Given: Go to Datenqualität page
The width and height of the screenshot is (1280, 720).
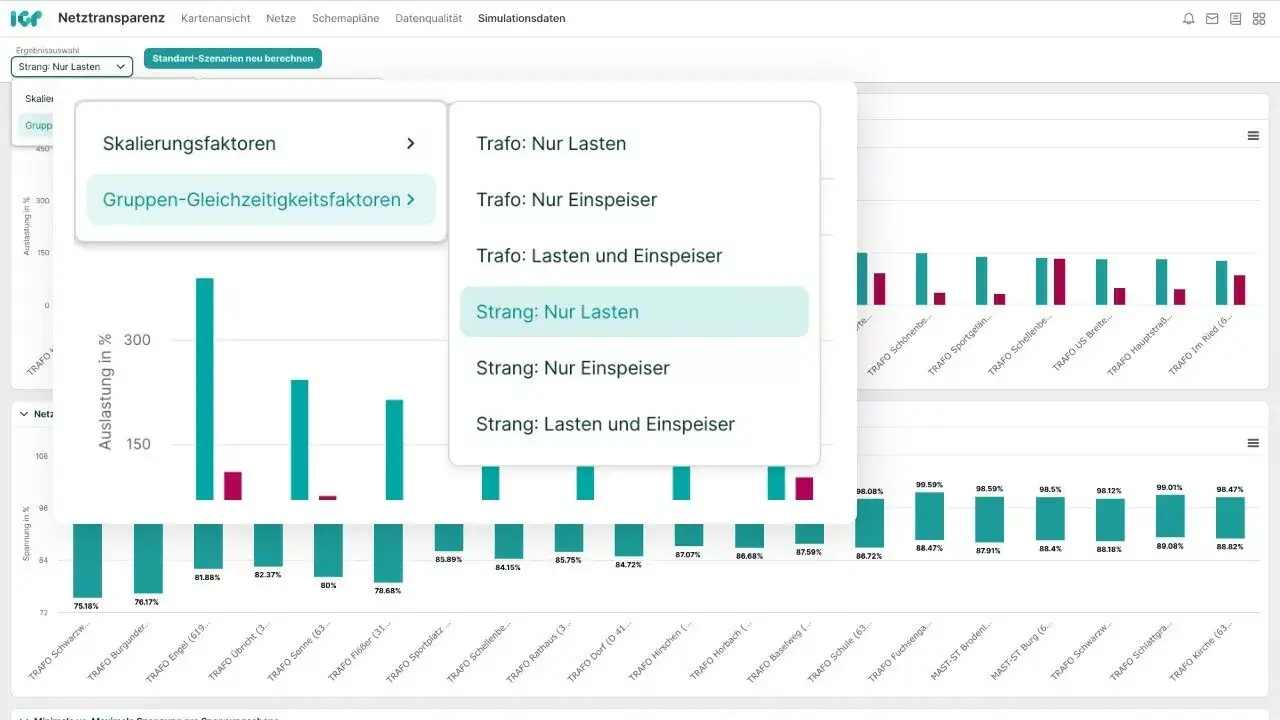Looking at the screenshot, I should point(428,18).
